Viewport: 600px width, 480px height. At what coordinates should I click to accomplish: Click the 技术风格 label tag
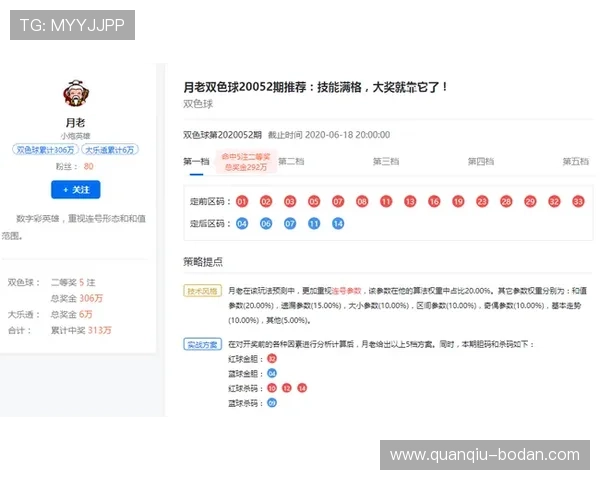pos(202,291)
